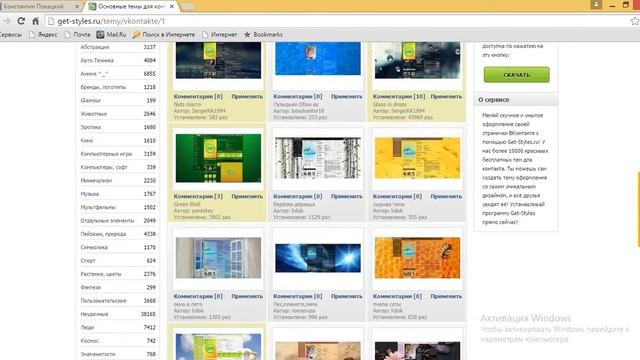Open the Поиск в Интернете bookmark
This screenshot has height=360, width=640.
(164, 35)
